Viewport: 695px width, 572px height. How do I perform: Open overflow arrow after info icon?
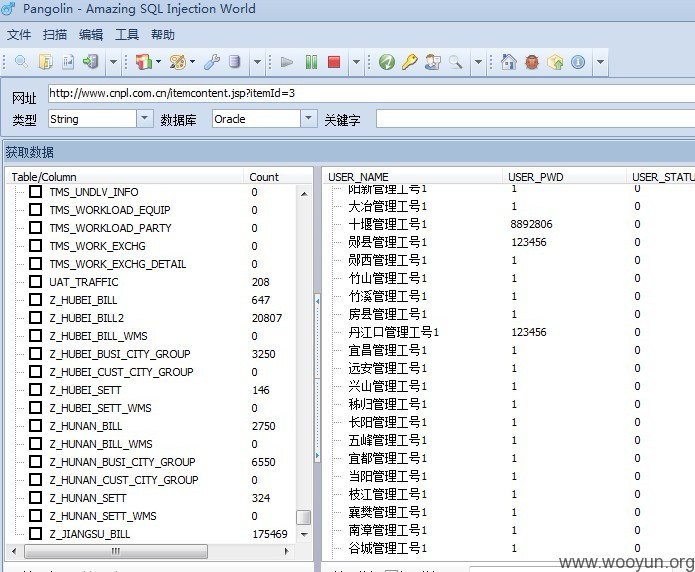coord(600,62)
